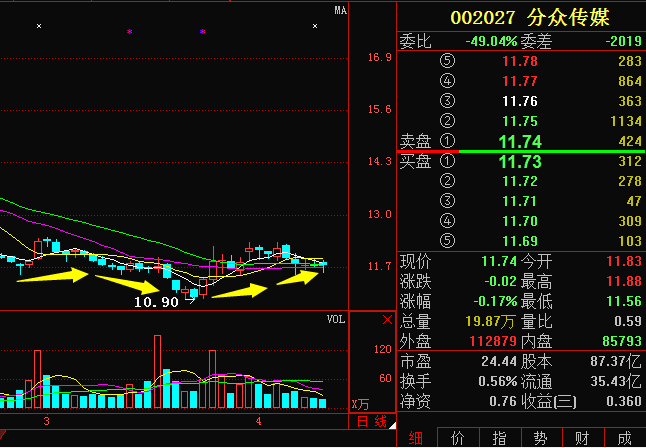The image size is (646, 448).
Task: Click the 委比 value -49.04%
Action: [492, 41]
